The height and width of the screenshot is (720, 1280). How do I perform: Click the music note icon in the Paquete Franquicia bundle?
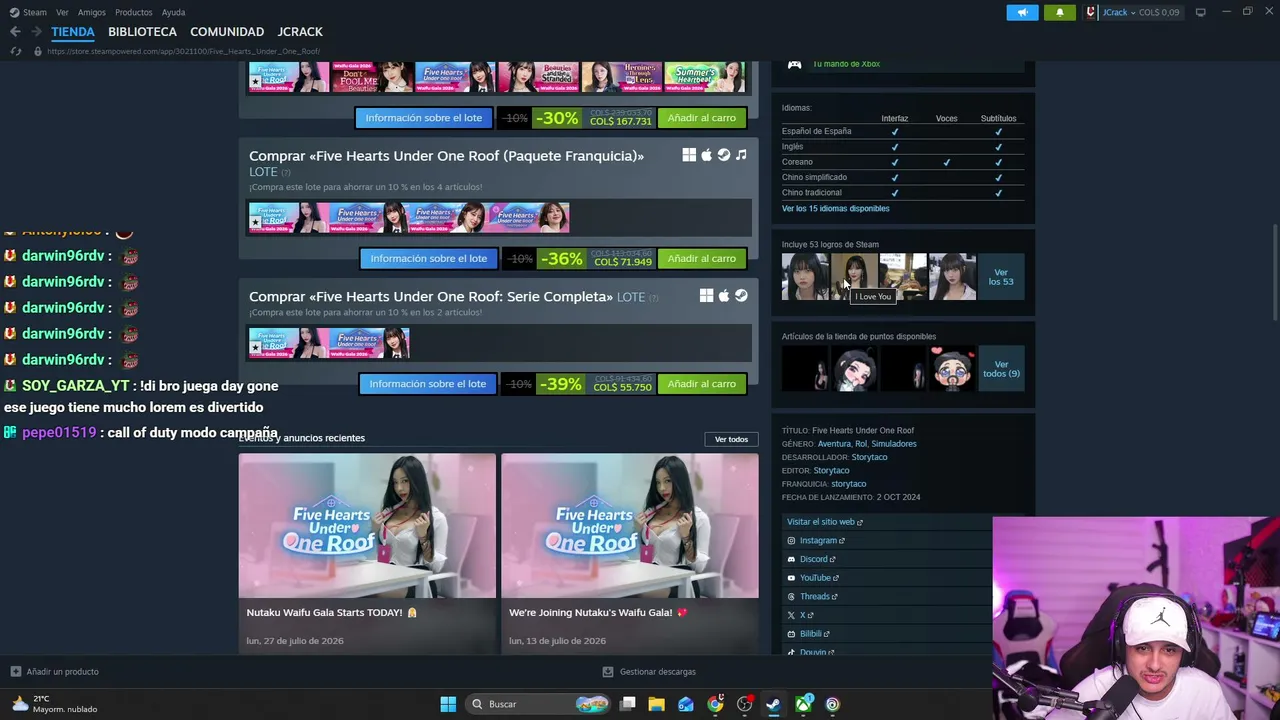[741, 155]
